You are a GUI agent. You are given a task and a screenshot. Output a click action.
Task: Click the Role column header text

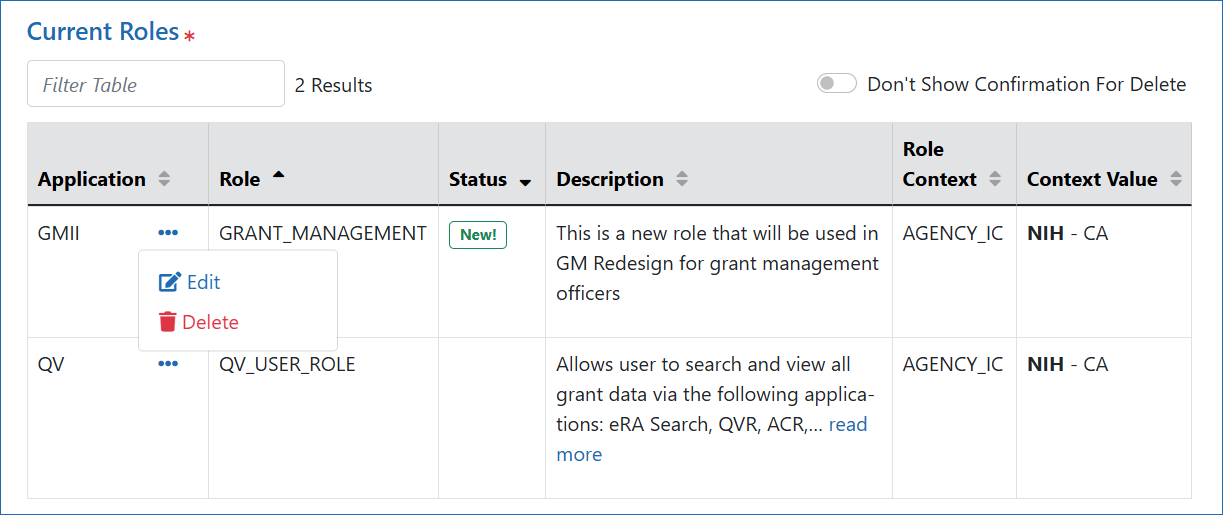click(x=240, y=179)
